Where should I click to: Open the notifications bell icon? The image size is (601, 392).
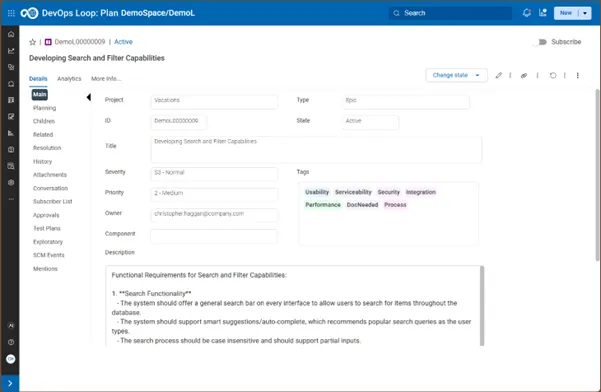[527, 13]
